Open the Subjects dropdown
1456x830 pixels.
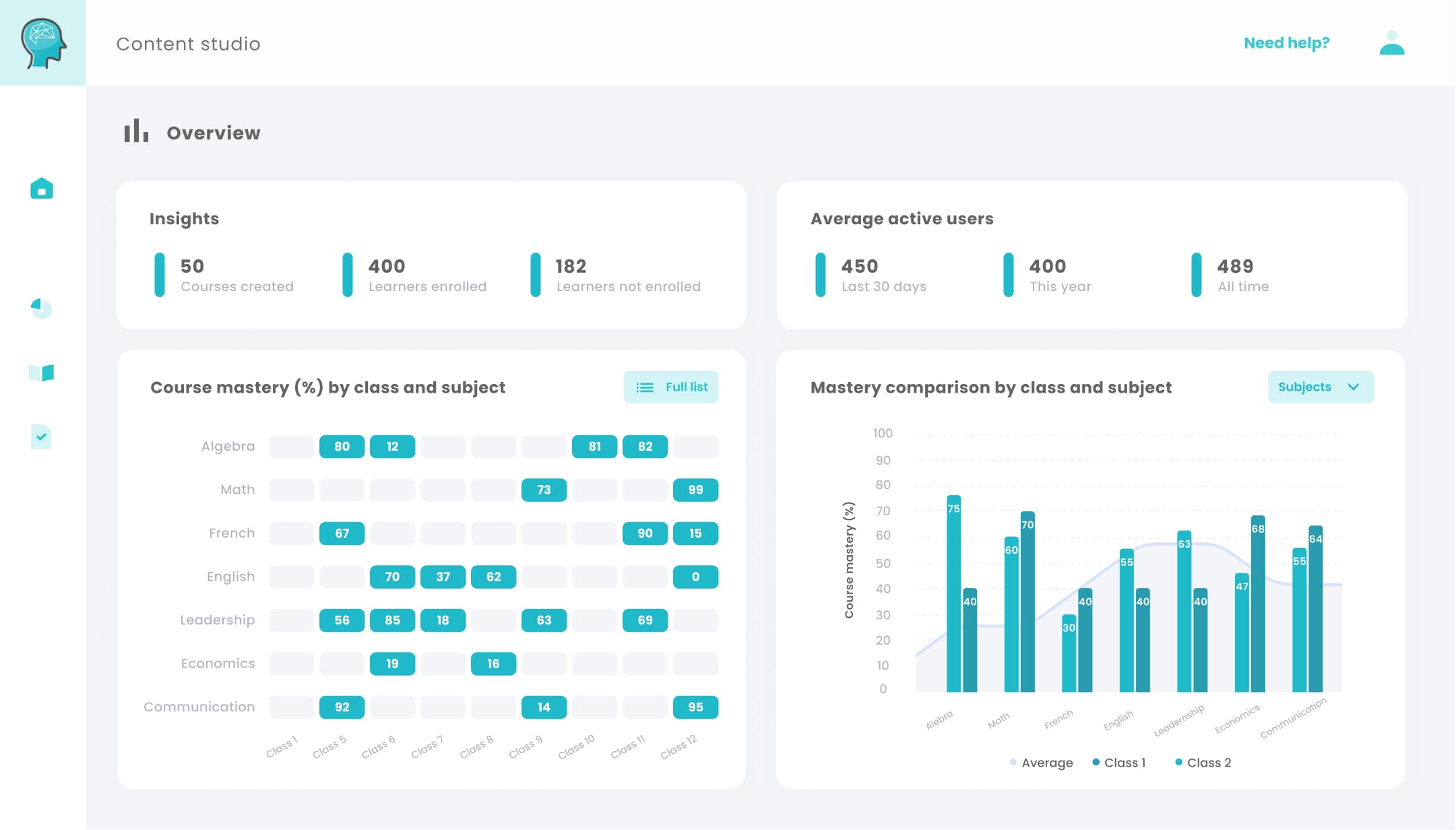point(1320,387)
